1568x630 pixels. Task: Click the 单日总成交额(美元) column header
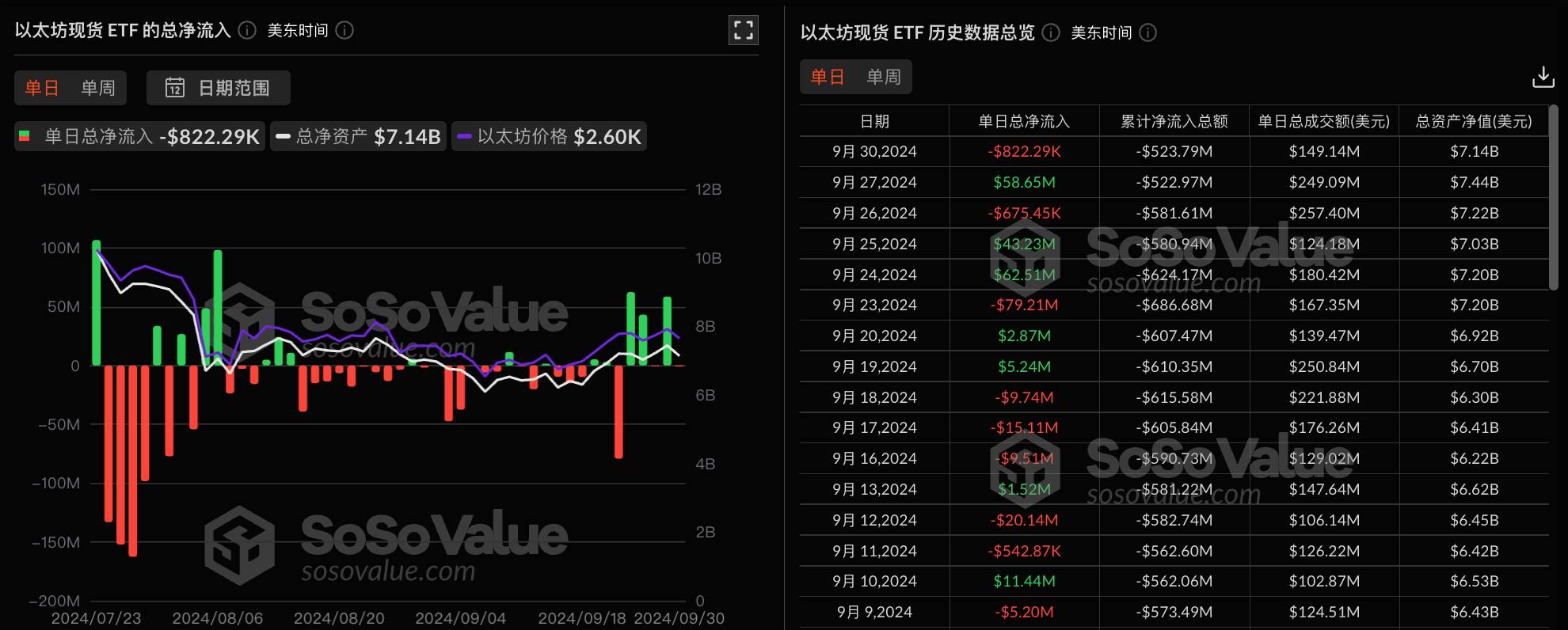1323,121
